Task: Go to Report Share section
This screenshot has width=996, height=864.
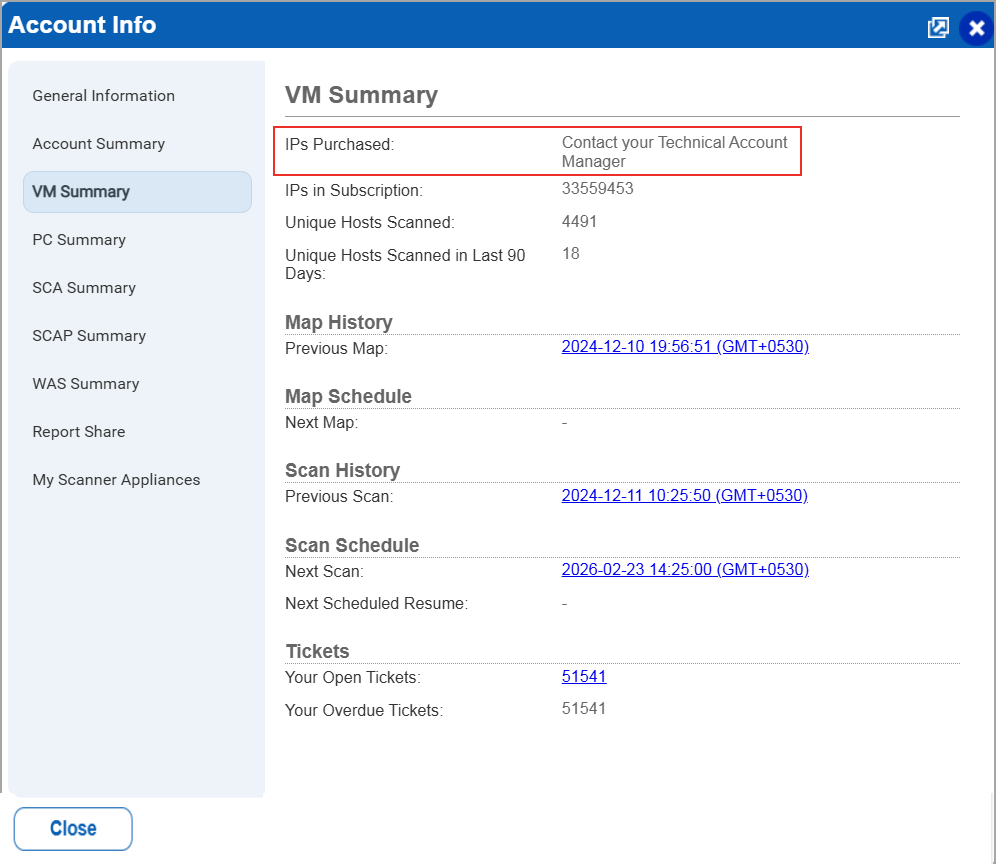Action: 79,431
